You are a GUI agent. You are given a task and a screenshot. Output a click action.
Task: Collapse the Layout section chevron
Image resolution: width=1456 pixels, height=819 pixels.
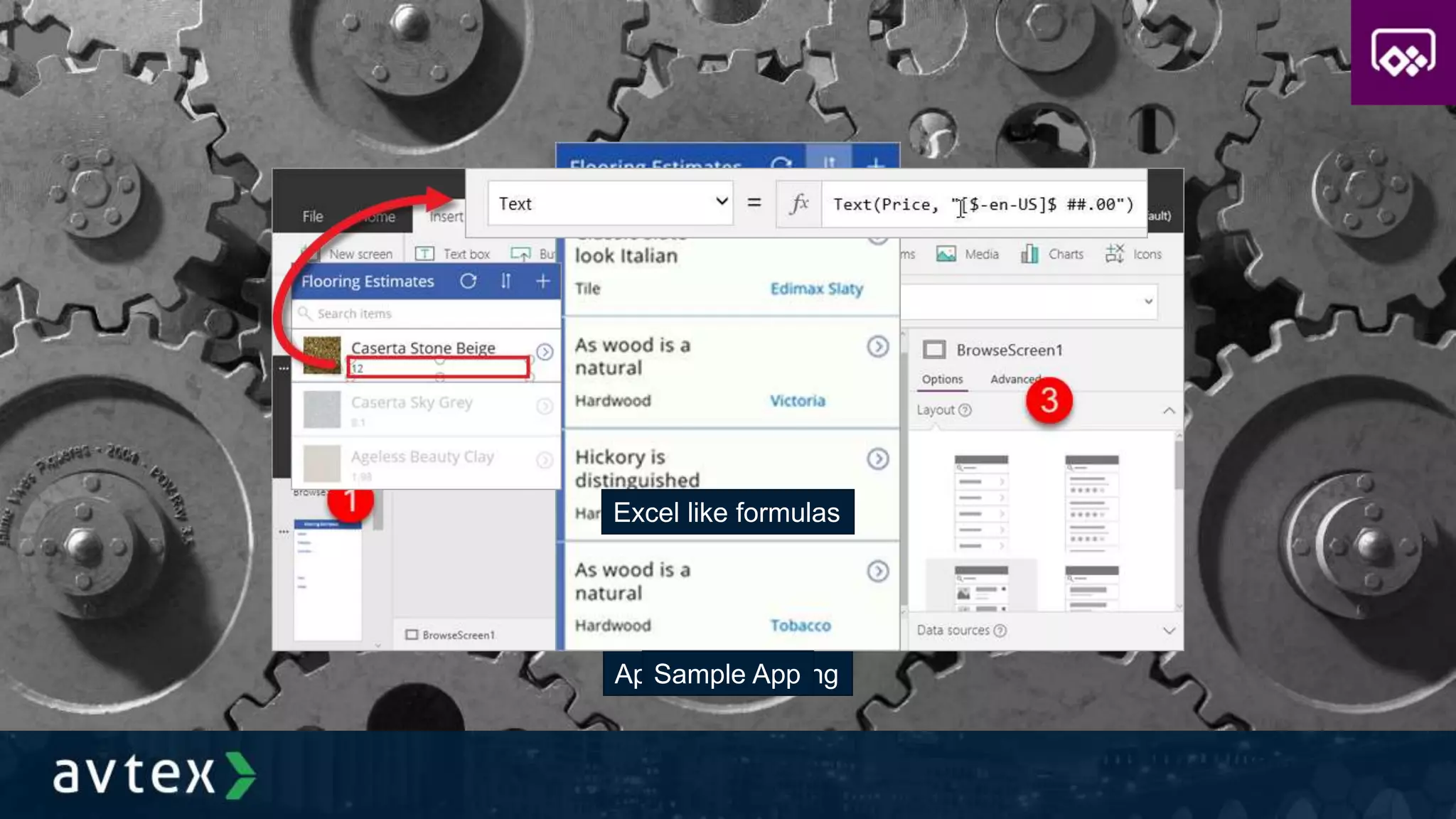click(x=1169, y=410)
